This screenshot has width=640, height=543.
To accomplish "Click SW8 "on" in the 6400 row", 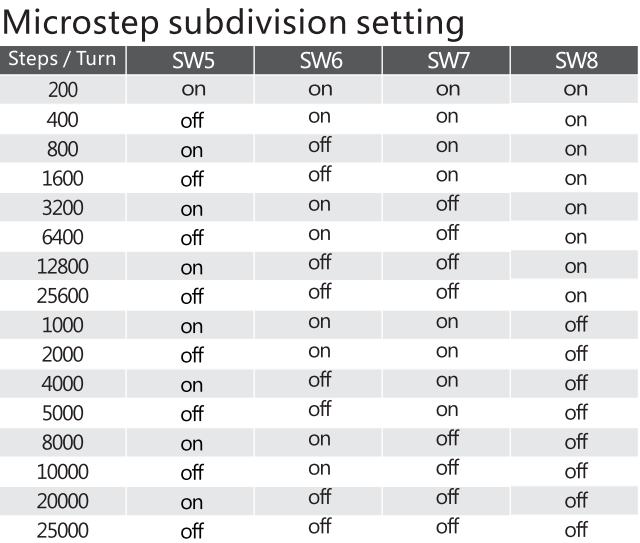I will [x=576, y=238].
